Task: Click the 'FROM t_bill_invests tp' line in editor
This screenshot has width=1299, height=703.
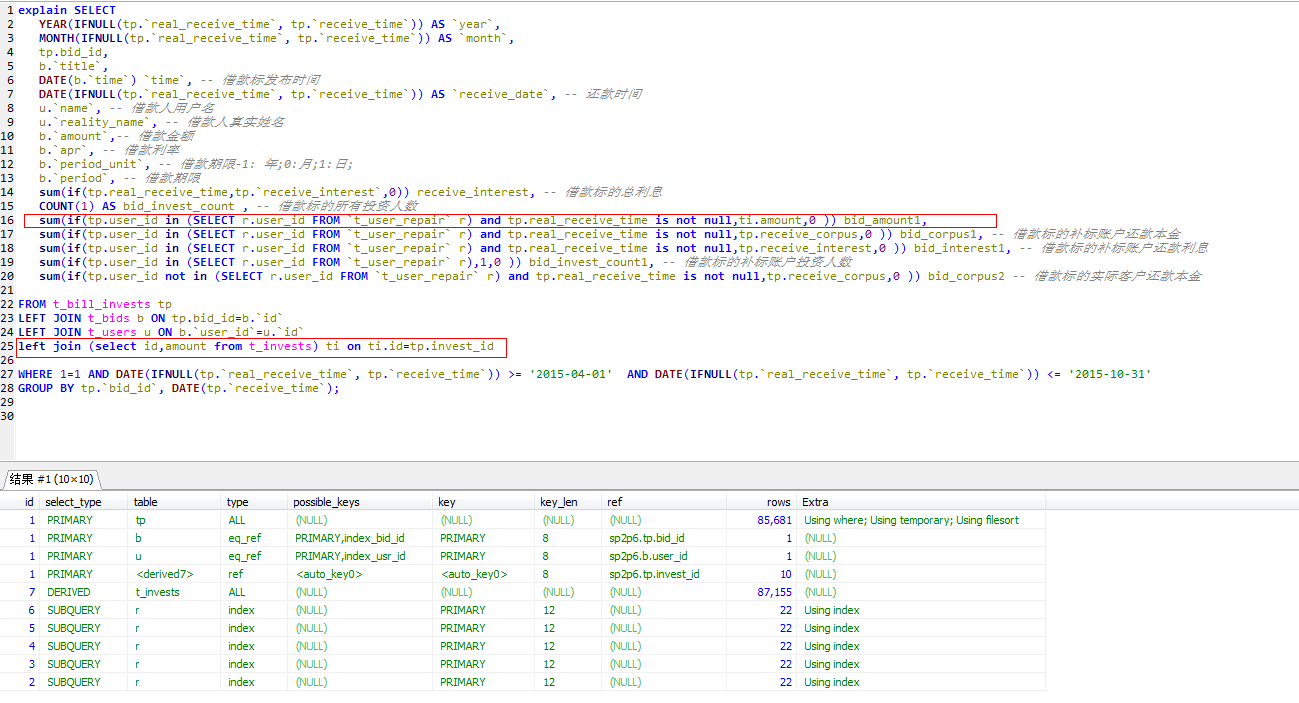Action: click(x=95, y=304)
